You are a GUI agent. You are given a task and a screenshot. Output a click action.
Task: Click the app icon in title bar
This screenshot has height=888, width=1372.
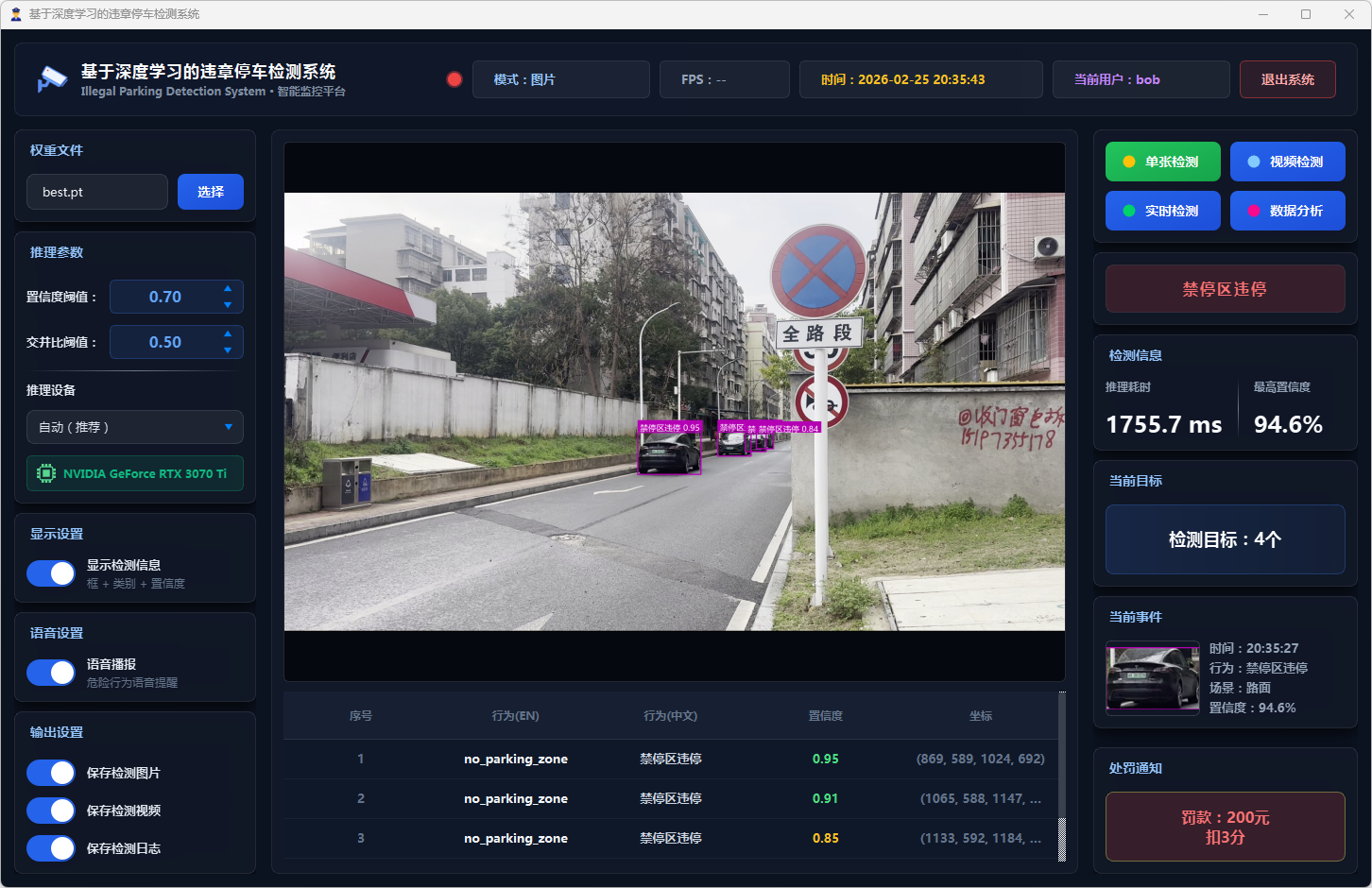coord(15,14)
